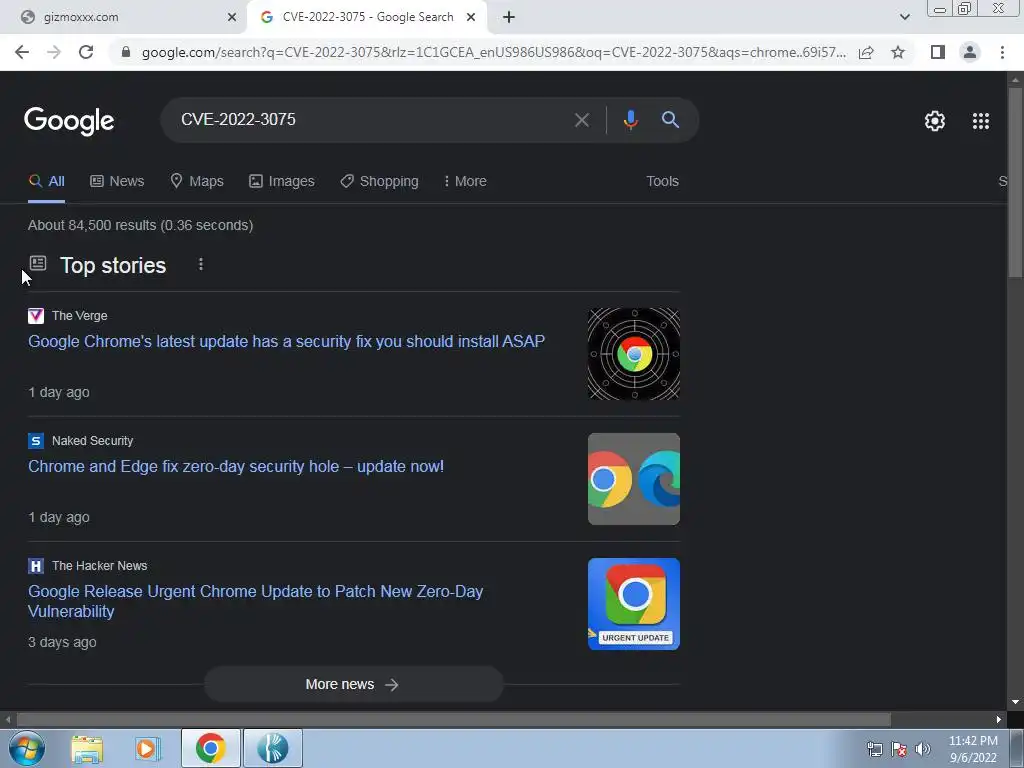Click the Verge story Chrome target thumbnail
The image size is (1024, 768).
(633, 354)
